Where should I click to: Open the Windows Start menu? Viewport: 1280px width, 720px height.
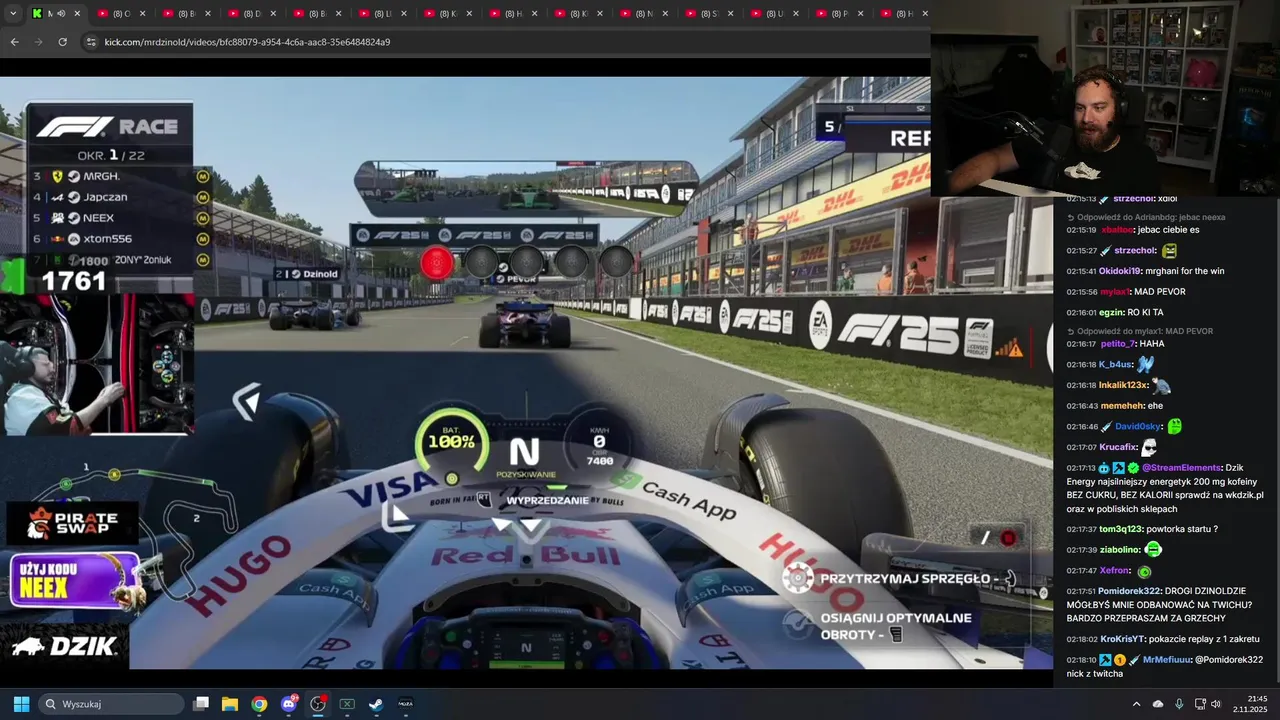tap(21, 704)
